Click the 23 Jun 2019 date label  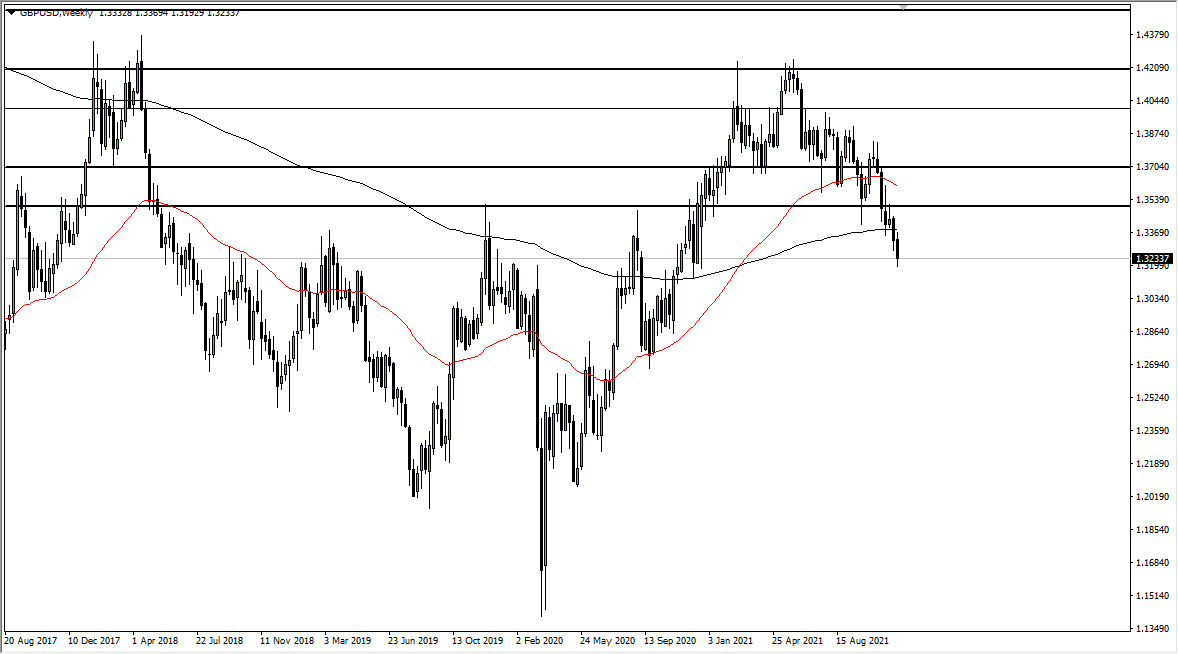point(413,640)
